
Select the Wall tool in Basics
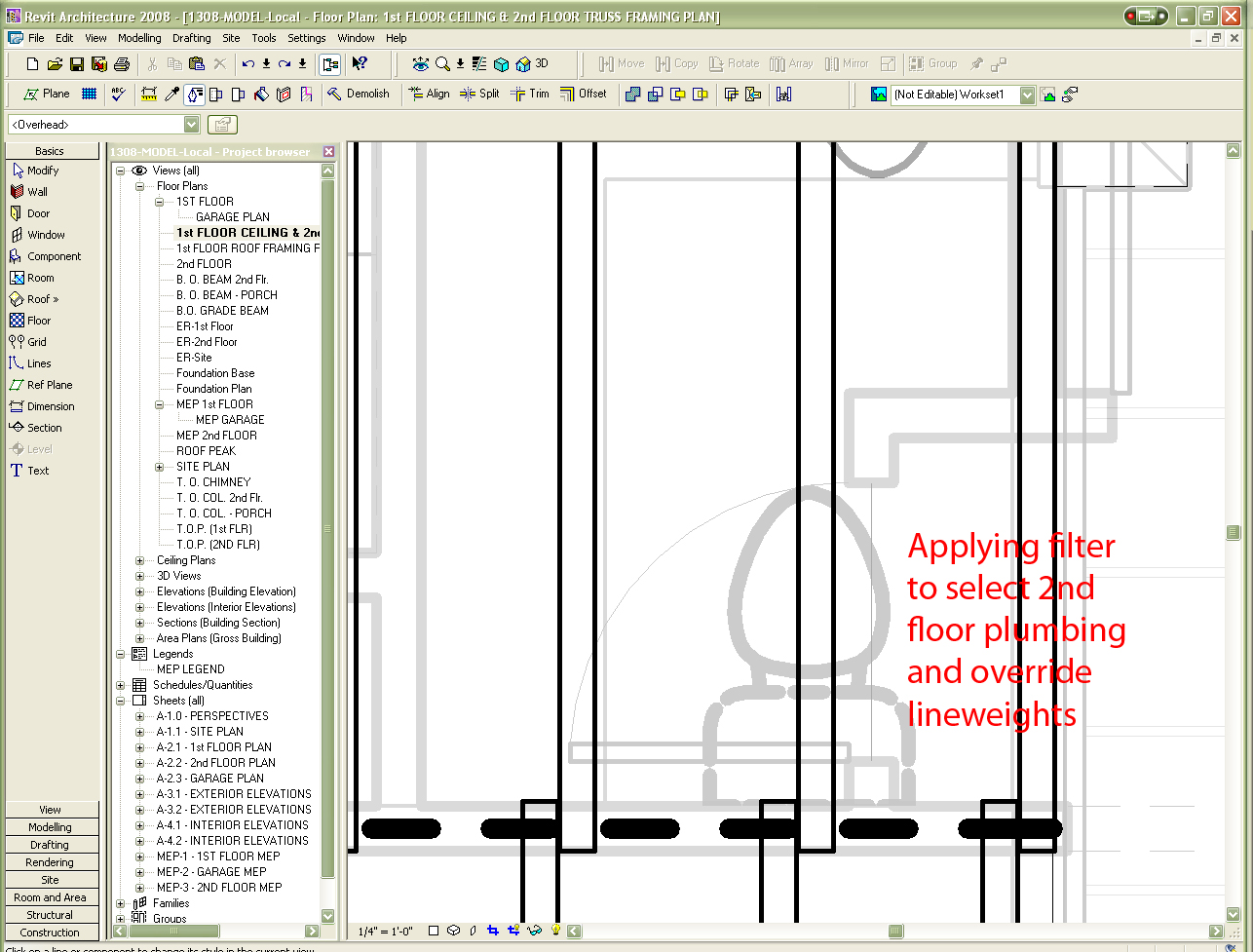pyautogui.click(x=37, y=192)
